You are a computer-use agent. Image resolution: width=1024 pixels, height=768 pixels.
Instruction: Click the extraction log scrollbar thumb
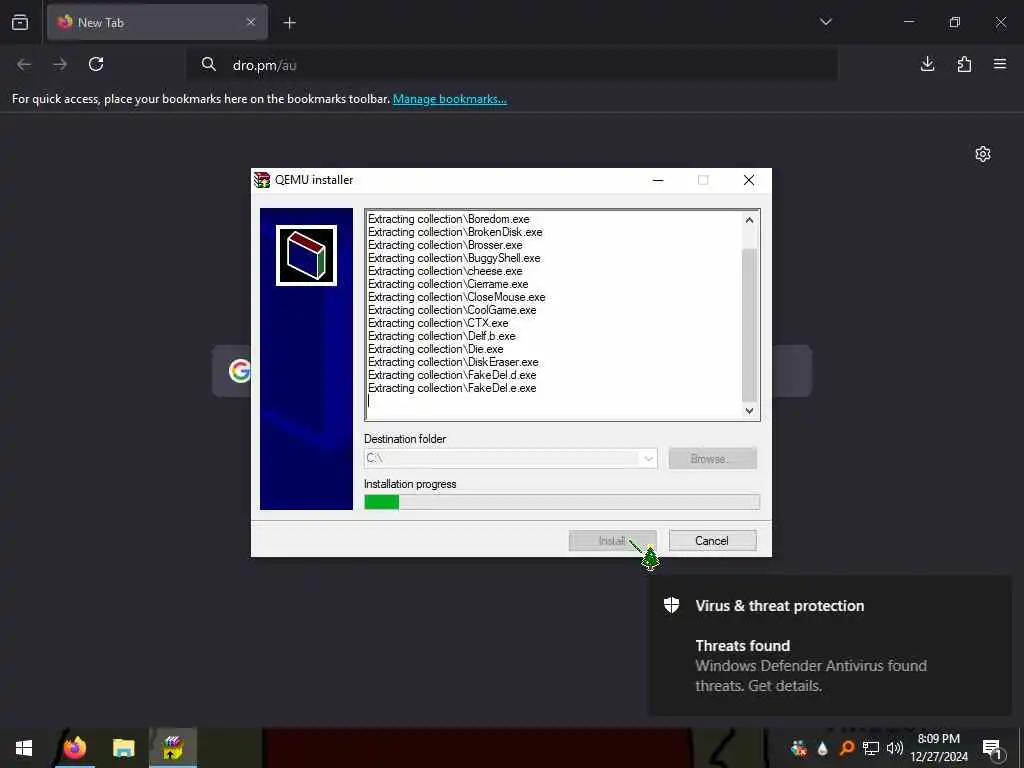(x=750, y=325)
